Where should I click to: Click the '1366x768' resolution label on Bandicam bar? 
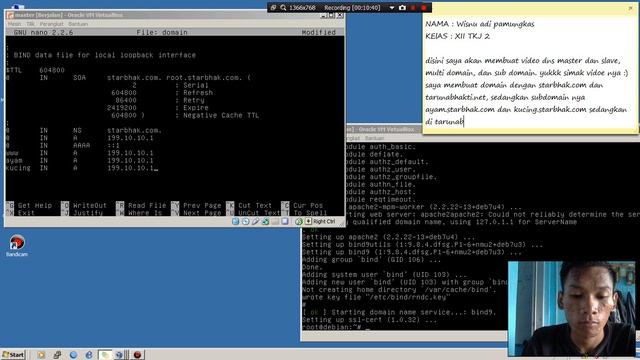pos(302,8)
